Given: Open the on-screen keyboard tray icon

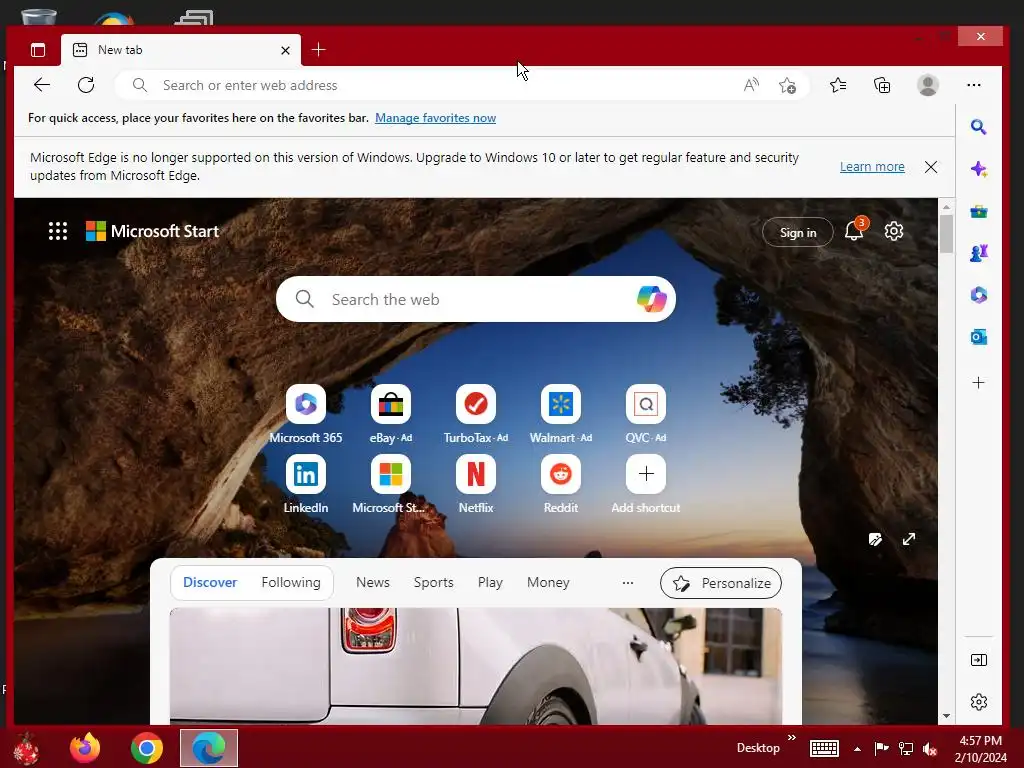Looking at the screenshot, I should 824,748.
